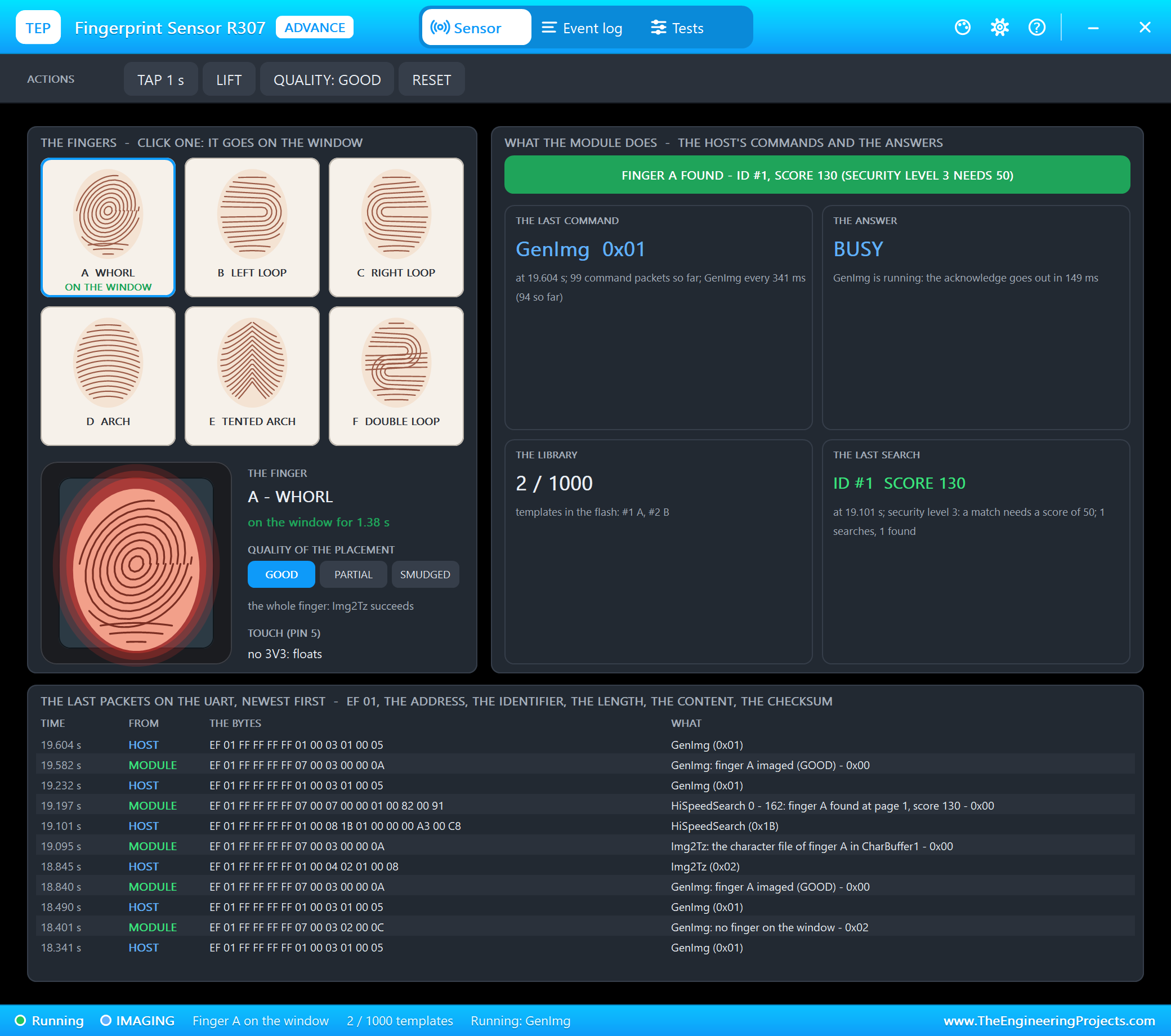The image size is (1171, 1036).
Task: Select finger A Whorl card
Action: 108,227
